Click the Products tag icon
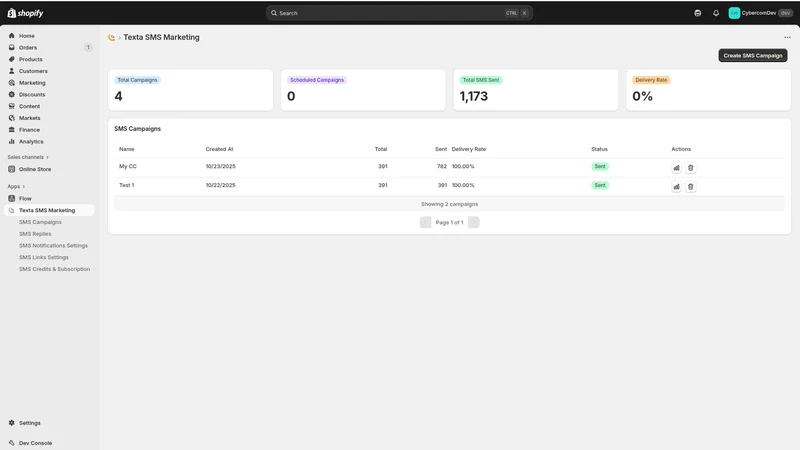800x450 pixels. [12, 59]
